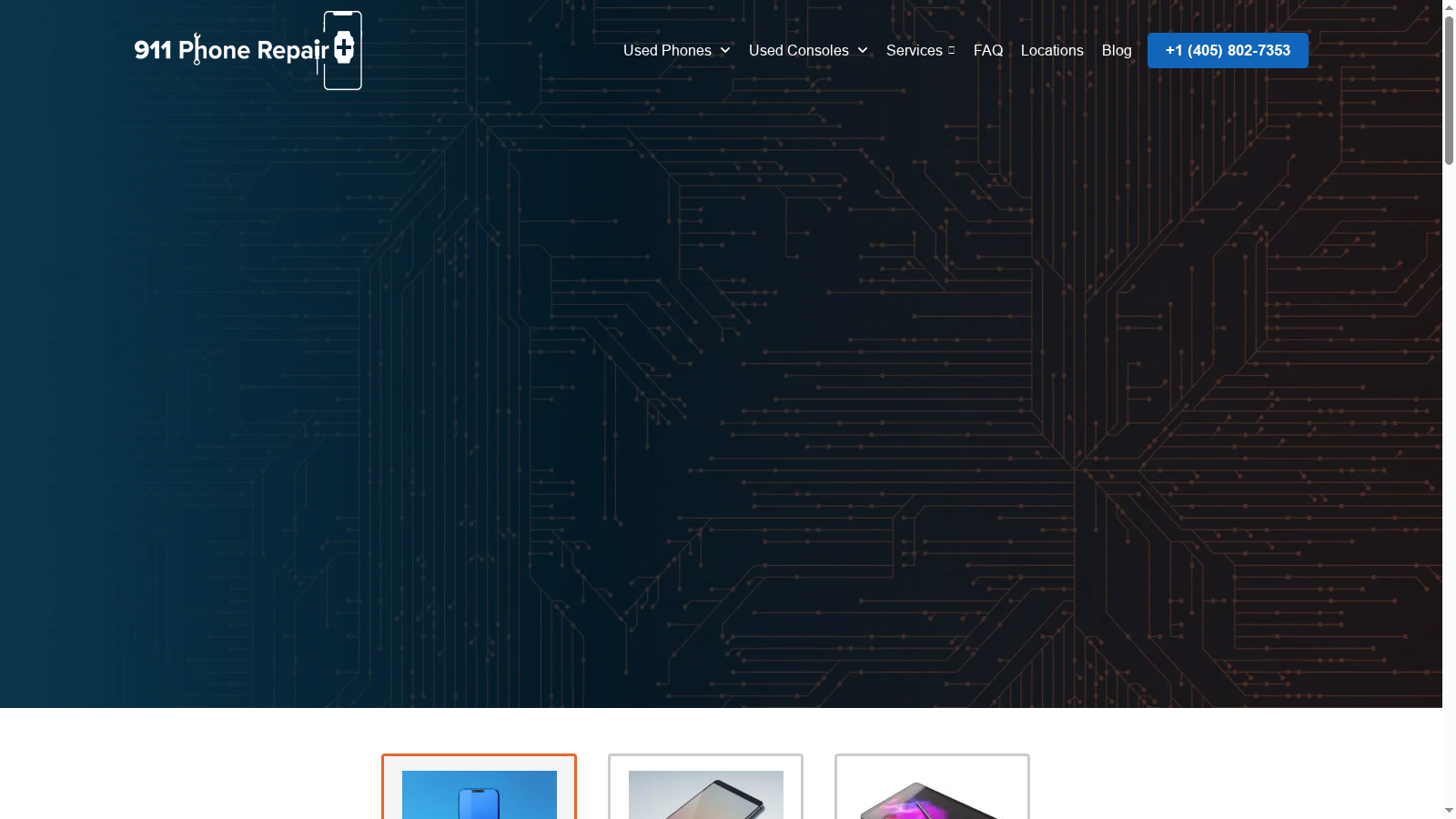Viewport: 1456px width, 819px height.
Task: Click the 911 Phone Repair logo
Action: click(x=248, y=51)
